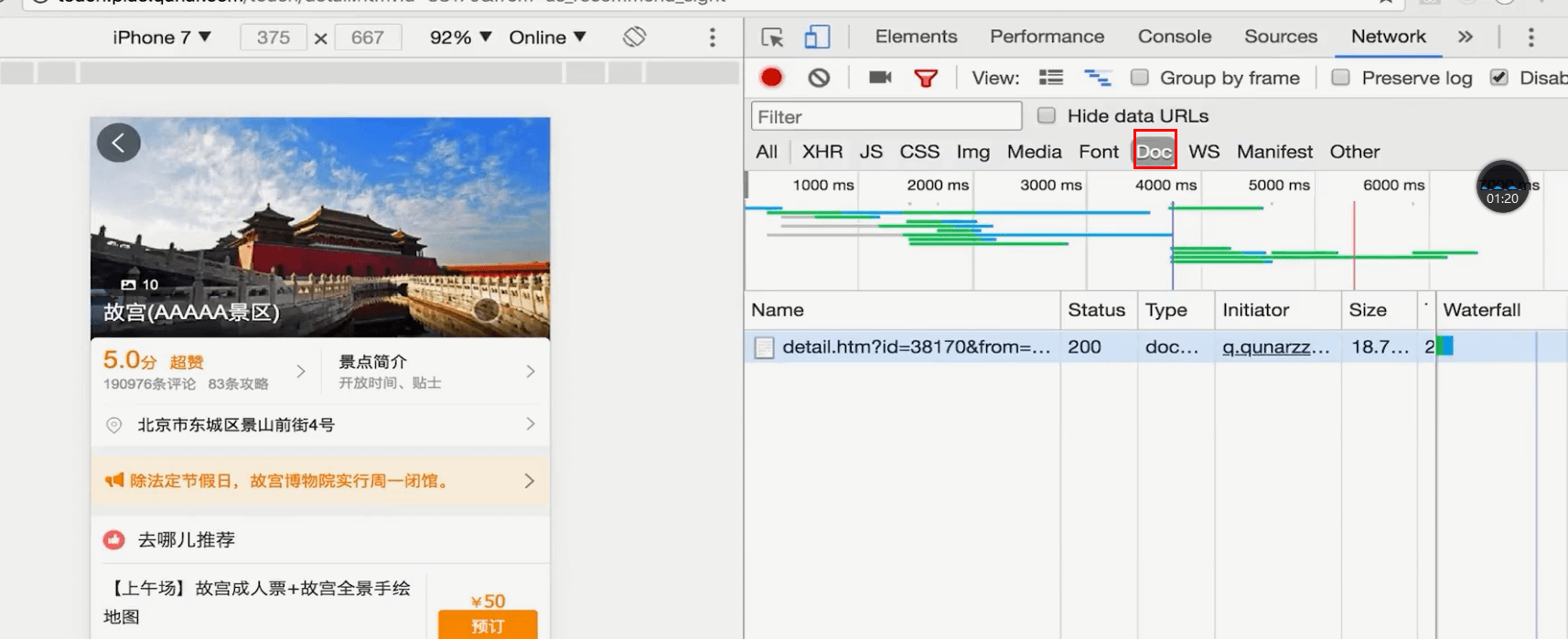The width and height of the screenshot is (1568, 639).
Task: Go back with the round arrow button
Action: 119,143
